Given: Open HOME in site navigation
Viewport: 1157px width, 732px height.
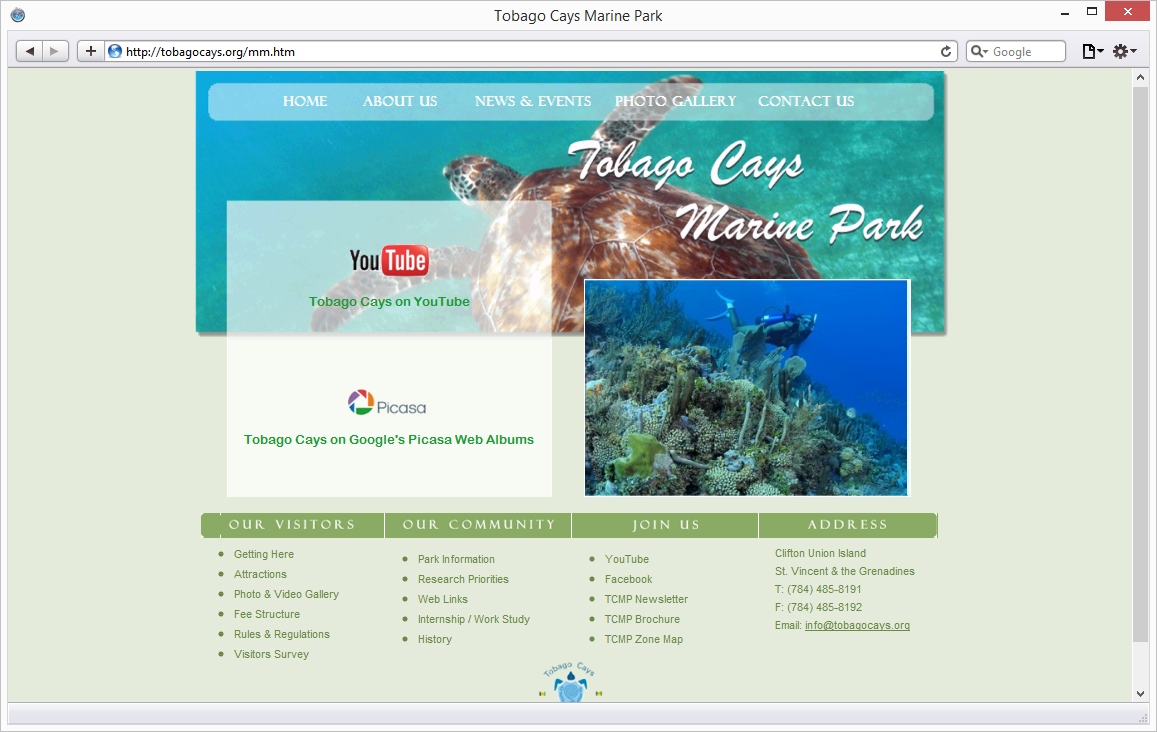Looking at the screenshot, I should [x=305, y=101].
